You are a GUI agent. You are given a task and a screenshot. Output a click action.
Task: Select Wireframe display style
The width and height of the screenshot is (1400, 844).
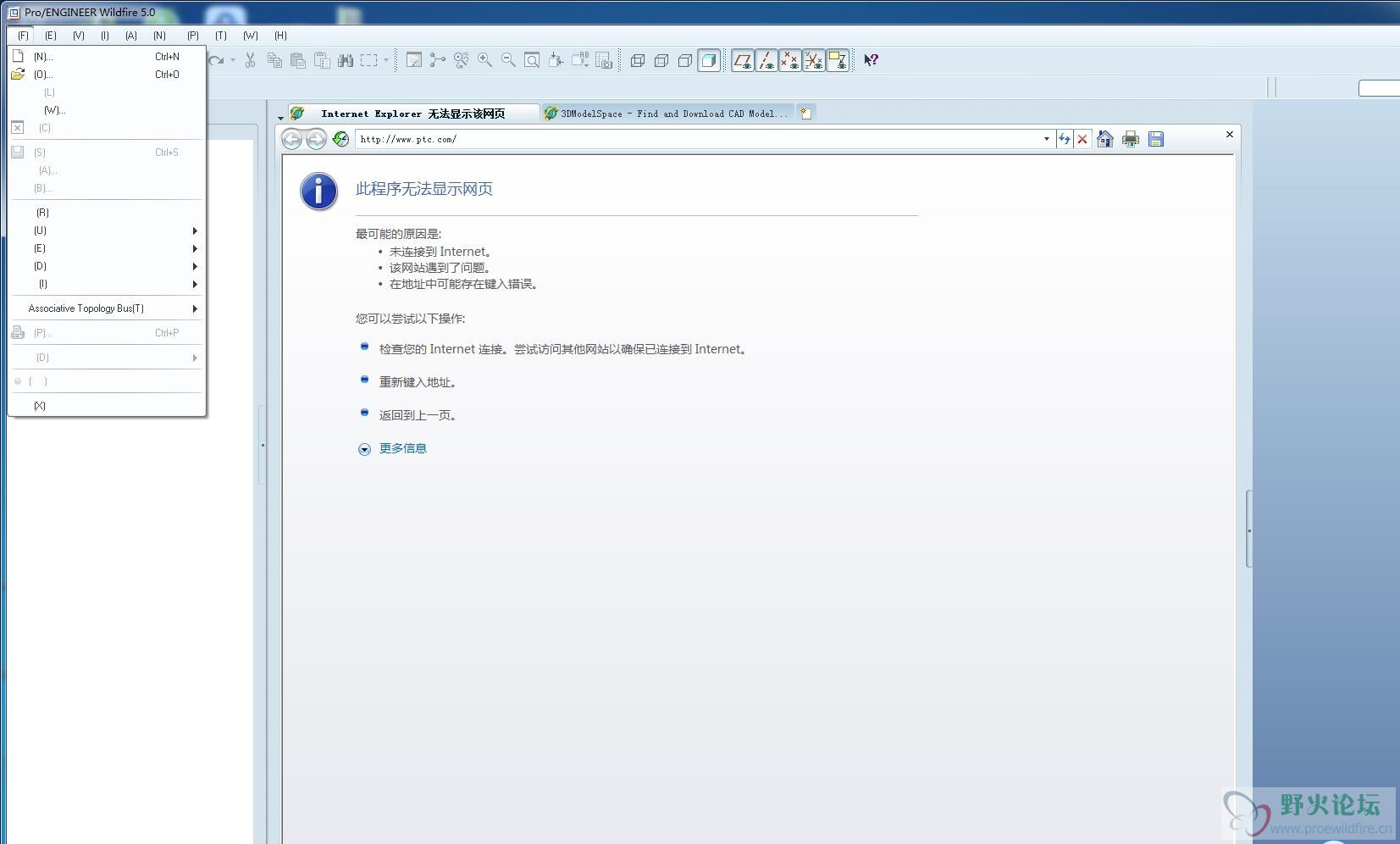[x=638, y=60]
